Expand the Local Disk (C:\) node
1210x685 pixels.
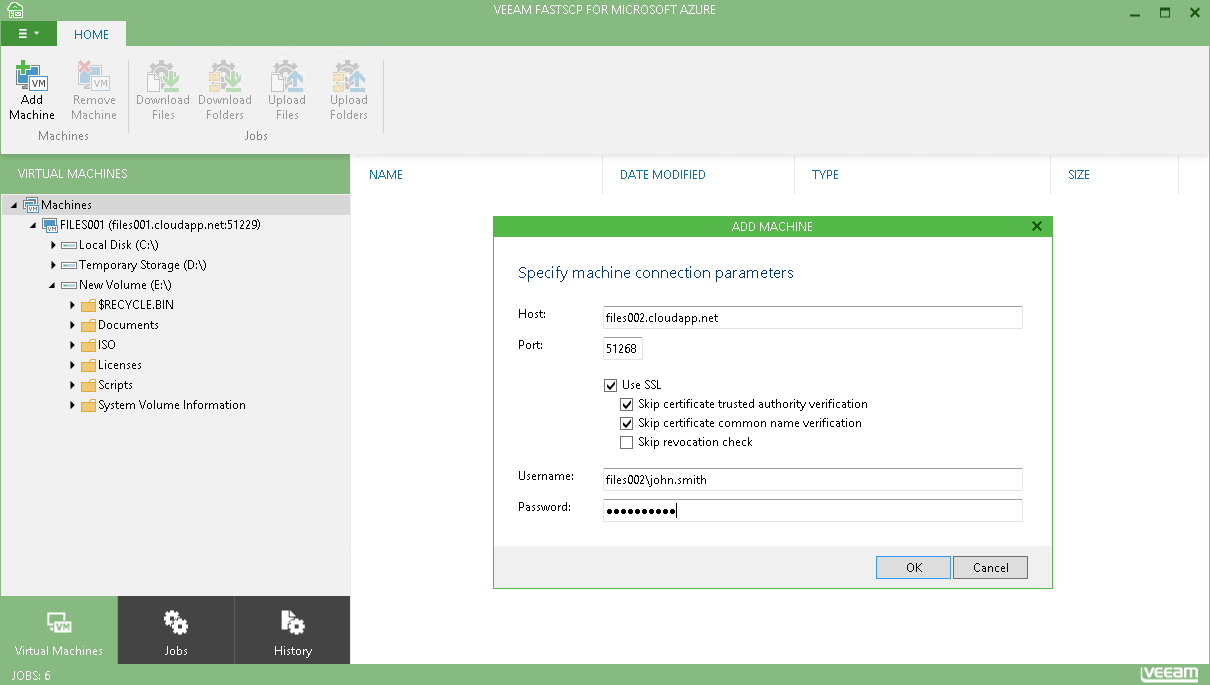point(53,245)
